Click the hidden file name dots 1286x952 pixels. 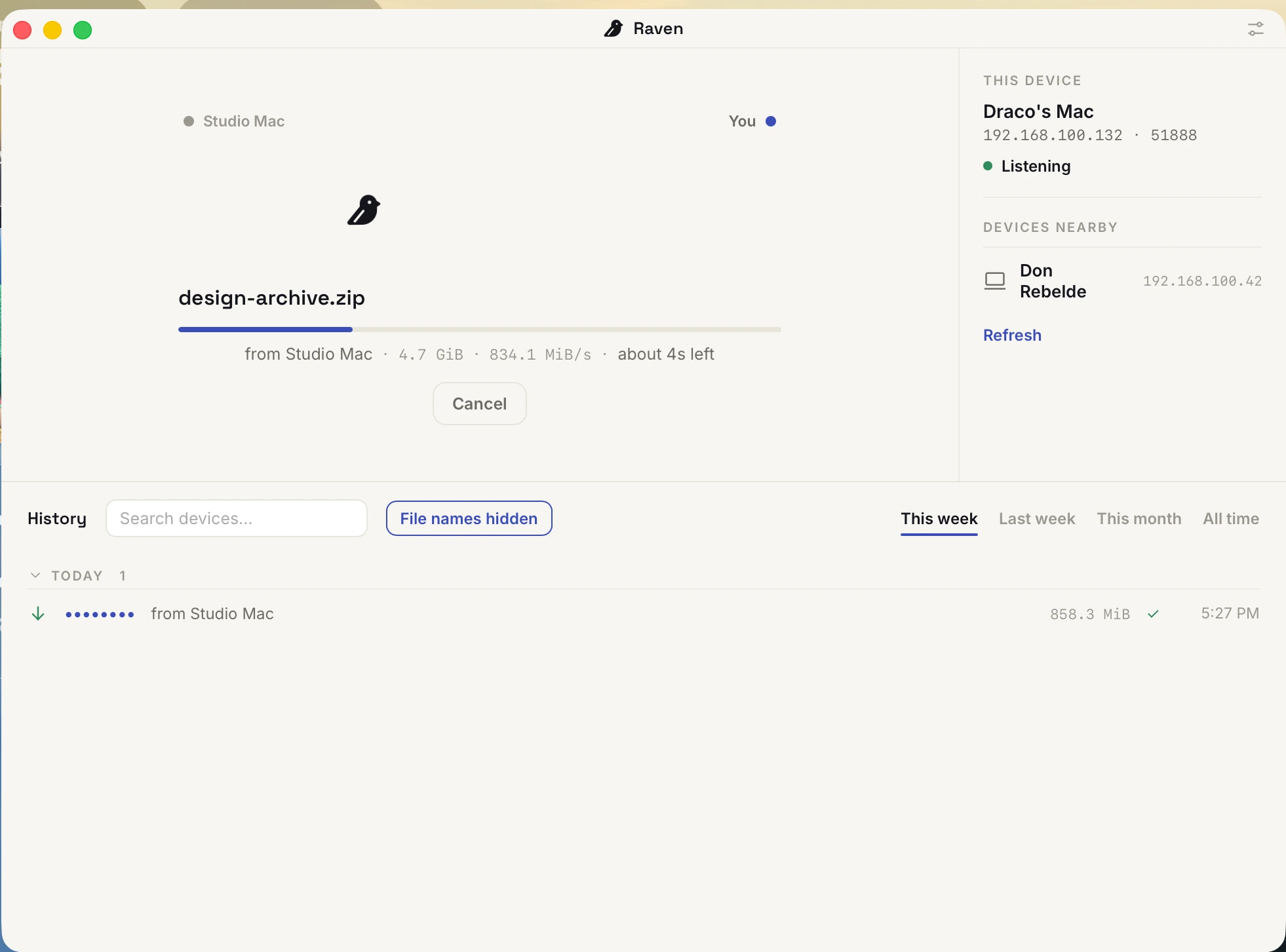(100, 614)
